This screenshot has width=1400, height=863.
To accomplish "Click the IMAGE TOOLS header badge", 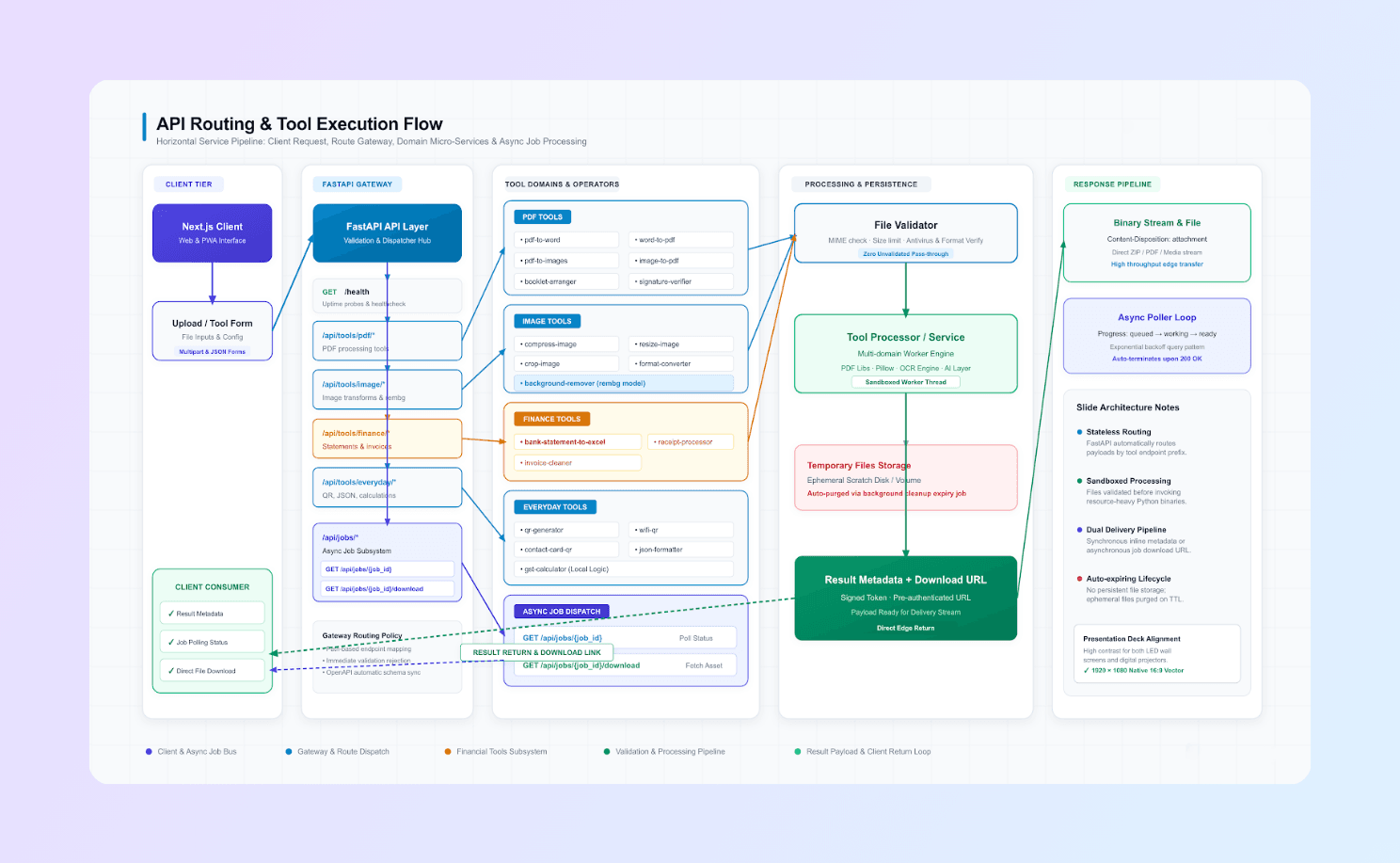I will click(547, 321).
